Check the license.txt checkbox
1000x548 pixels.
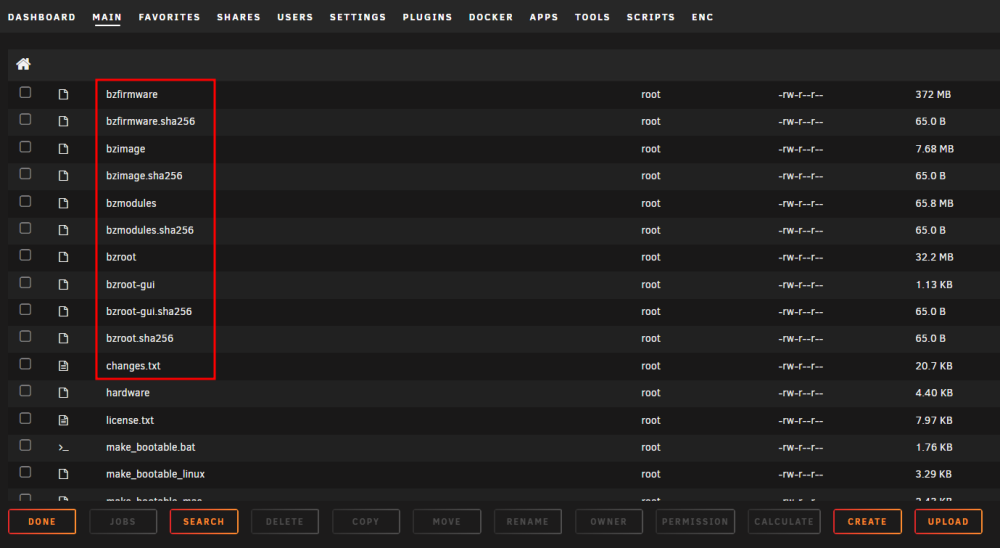pos(25,418)
